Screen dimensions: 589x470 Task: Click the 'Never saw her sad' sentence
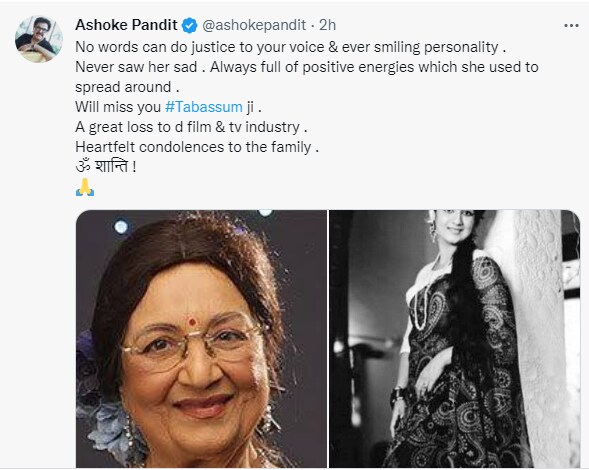[139, 67]
